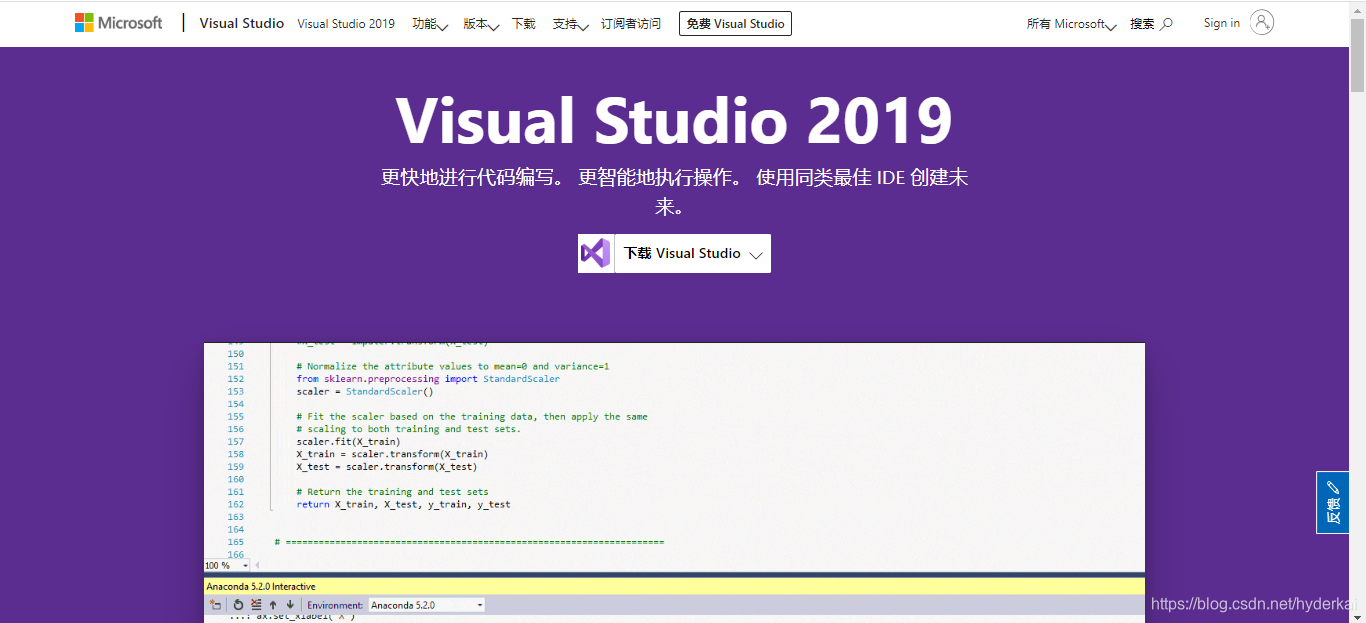Click the 免费 Visual Studio button
1366x623 pixels.
coord(735,23)
